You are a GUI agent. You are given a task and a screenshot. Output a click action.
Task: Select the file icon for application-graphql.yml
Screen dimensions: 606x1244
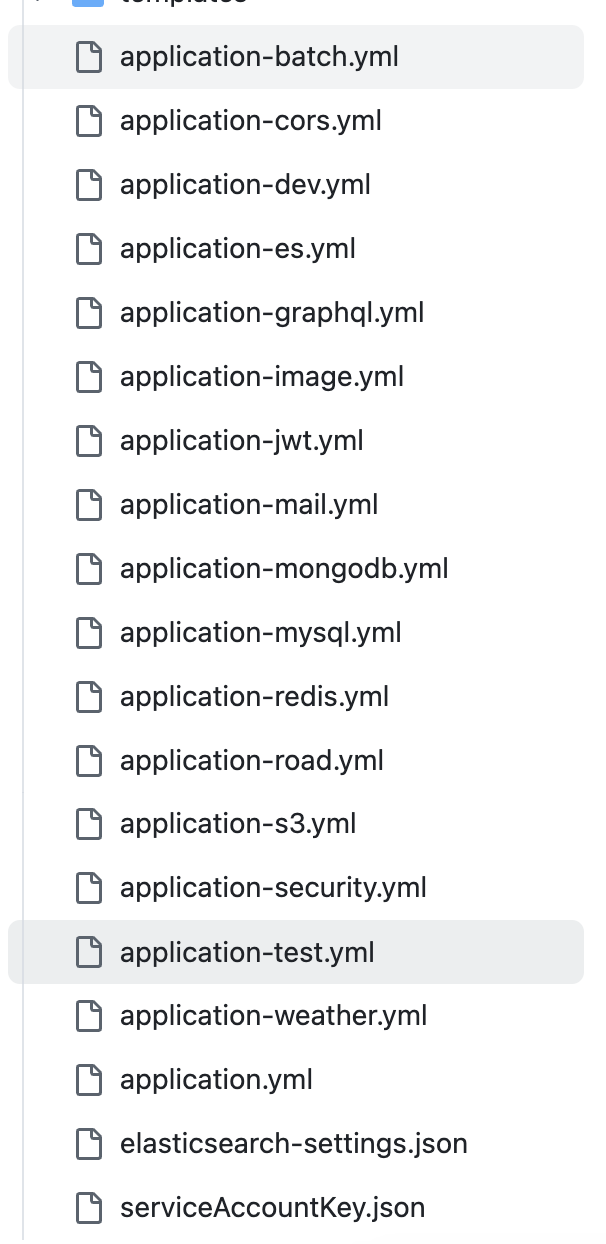pos(90,313)
